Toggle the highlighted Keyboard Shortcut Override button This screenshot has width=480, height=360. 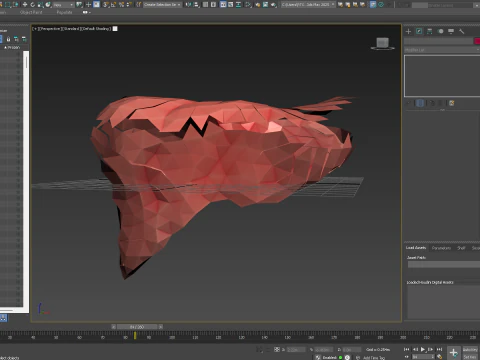[x=96, y=5]
